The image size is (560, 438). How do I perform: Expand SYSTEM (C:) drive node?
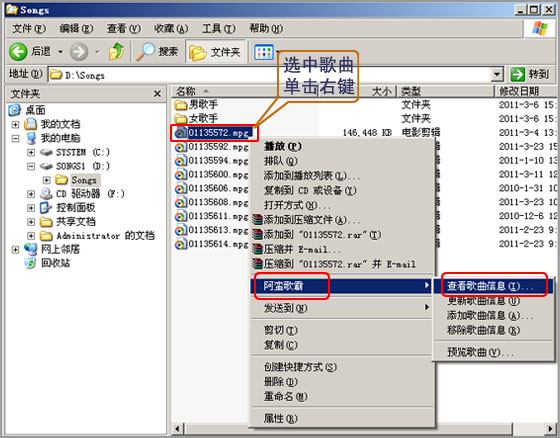31,153
